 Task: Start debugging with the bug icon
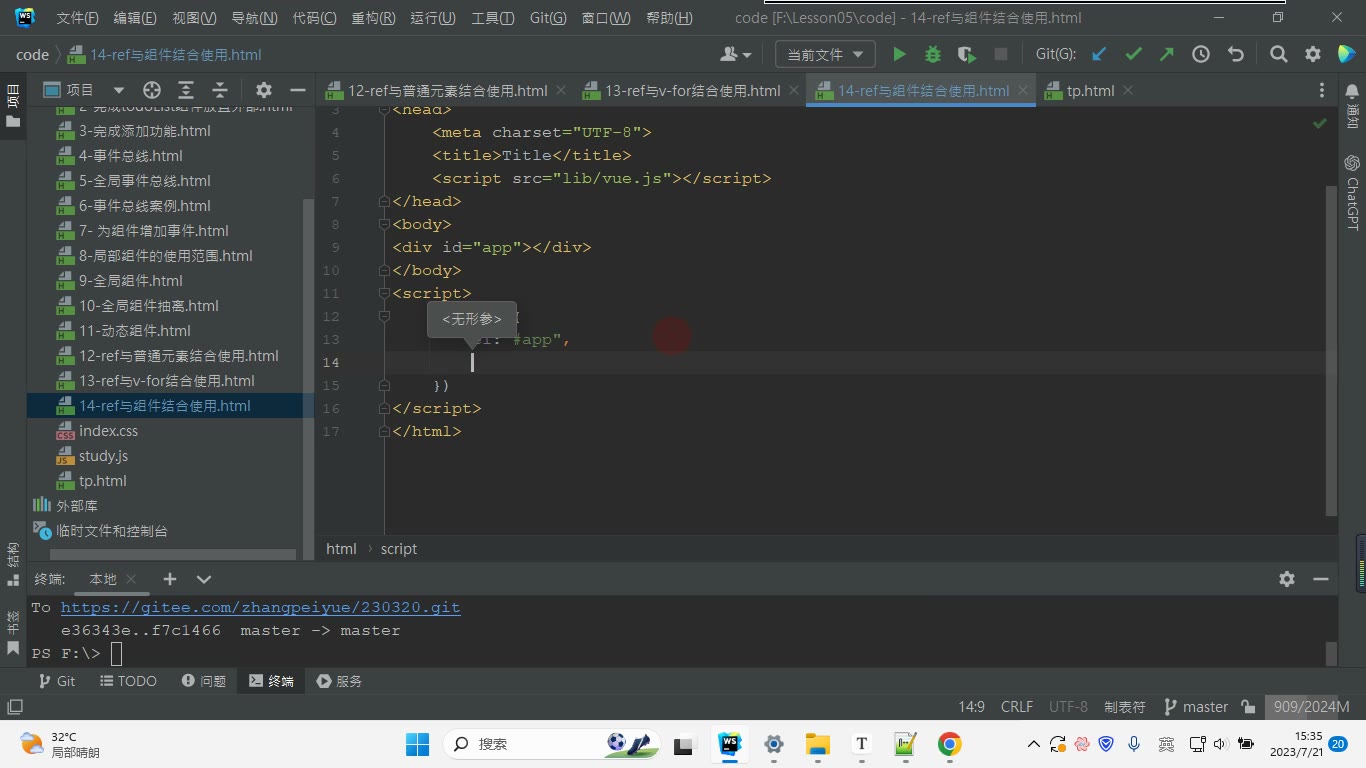click(x=933, y=54)
